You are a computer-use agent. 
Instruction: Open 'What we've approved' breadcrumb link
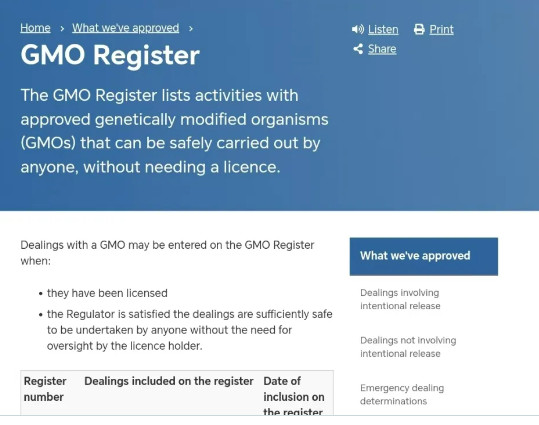click(x=125, y=28)
